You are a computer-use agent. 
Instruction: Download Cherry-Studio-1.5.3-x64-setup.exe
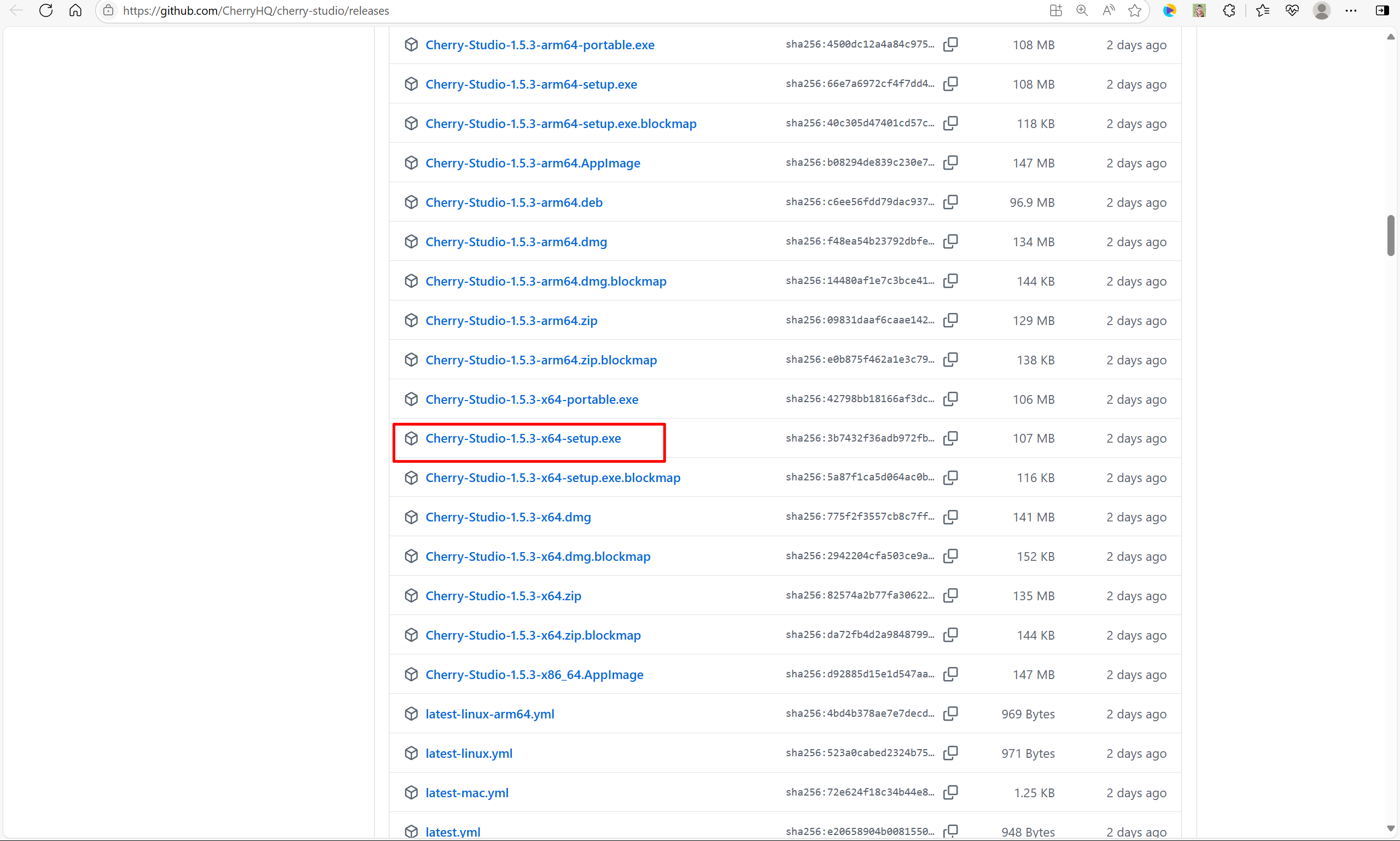pos(523,438)
